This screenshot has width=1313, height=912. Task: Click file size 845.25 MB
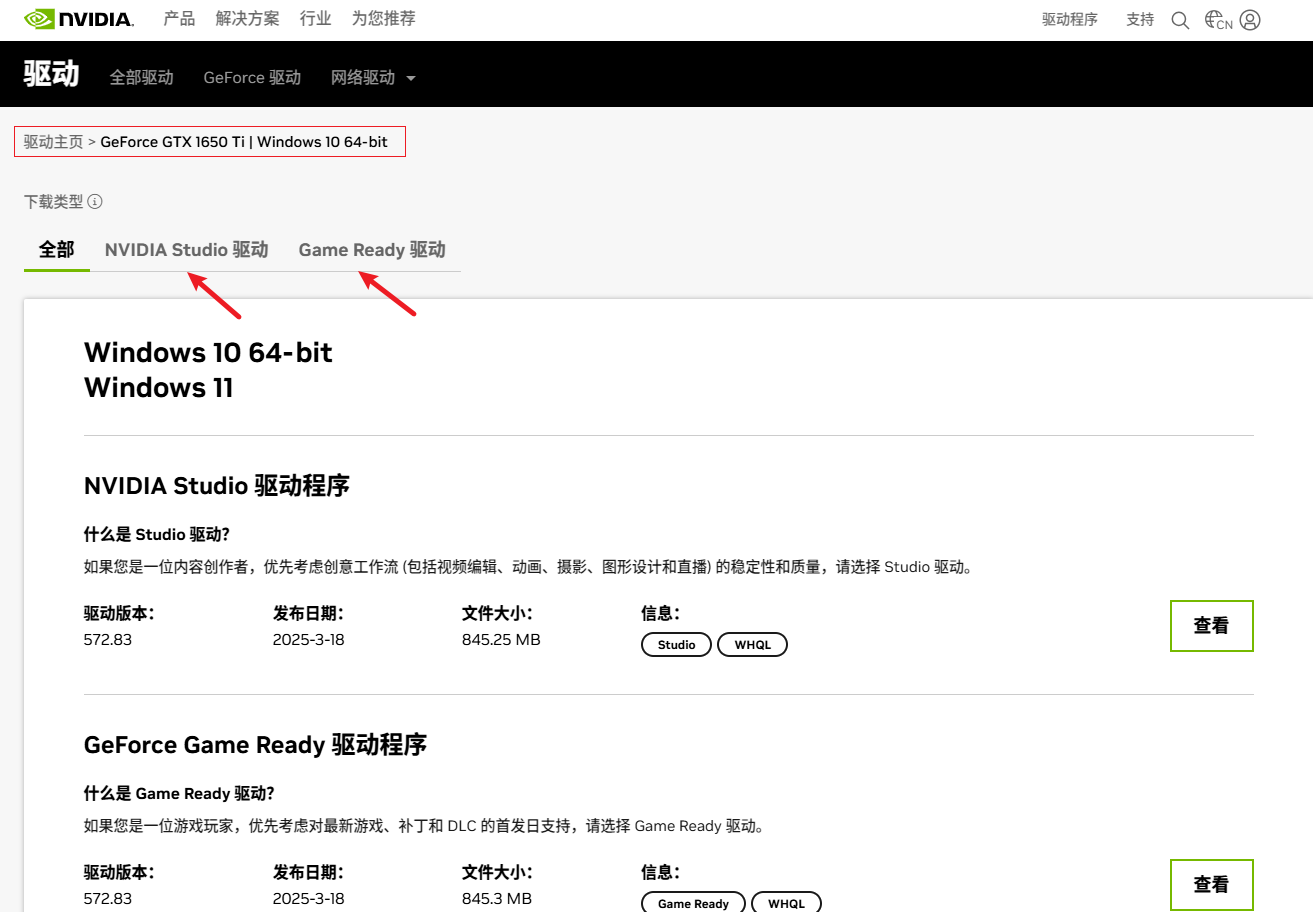pyautogui.click(x=501, y=639)
